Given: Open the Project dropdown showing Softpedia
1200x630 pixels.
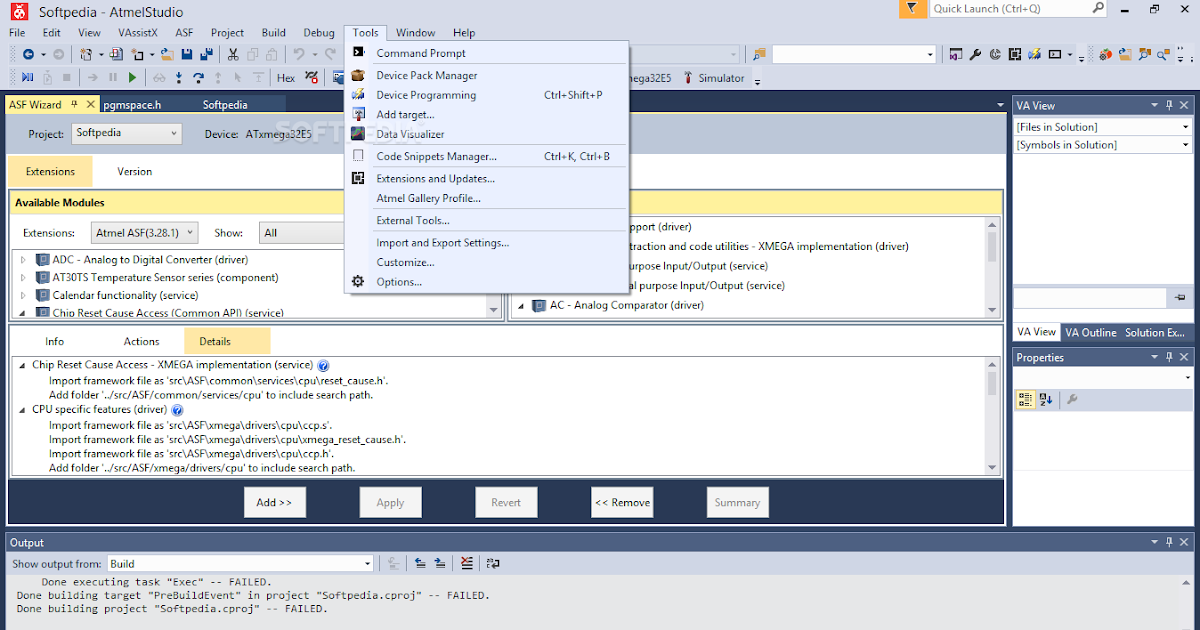Looking at the screenshot, I should pyautogui.click(x=126, y=133).
